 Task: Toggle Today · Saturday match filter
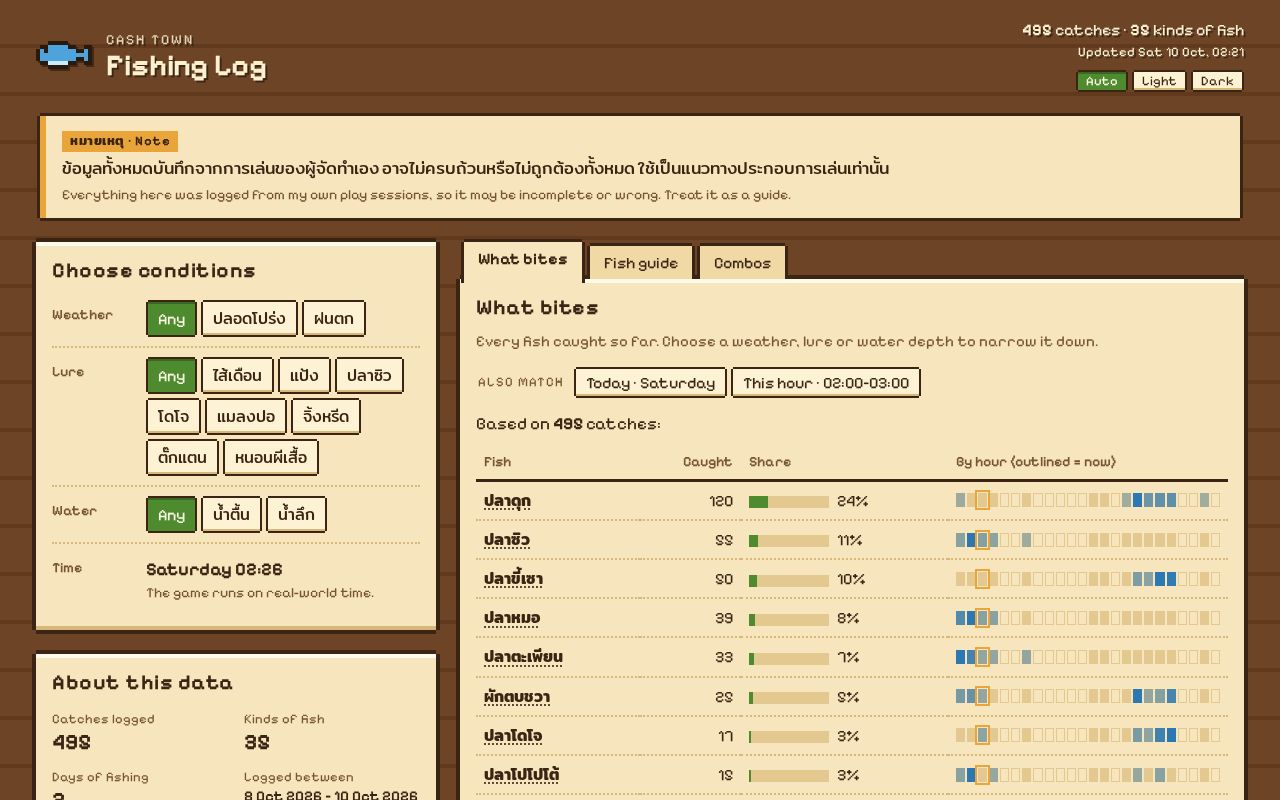tap(650, 383)
